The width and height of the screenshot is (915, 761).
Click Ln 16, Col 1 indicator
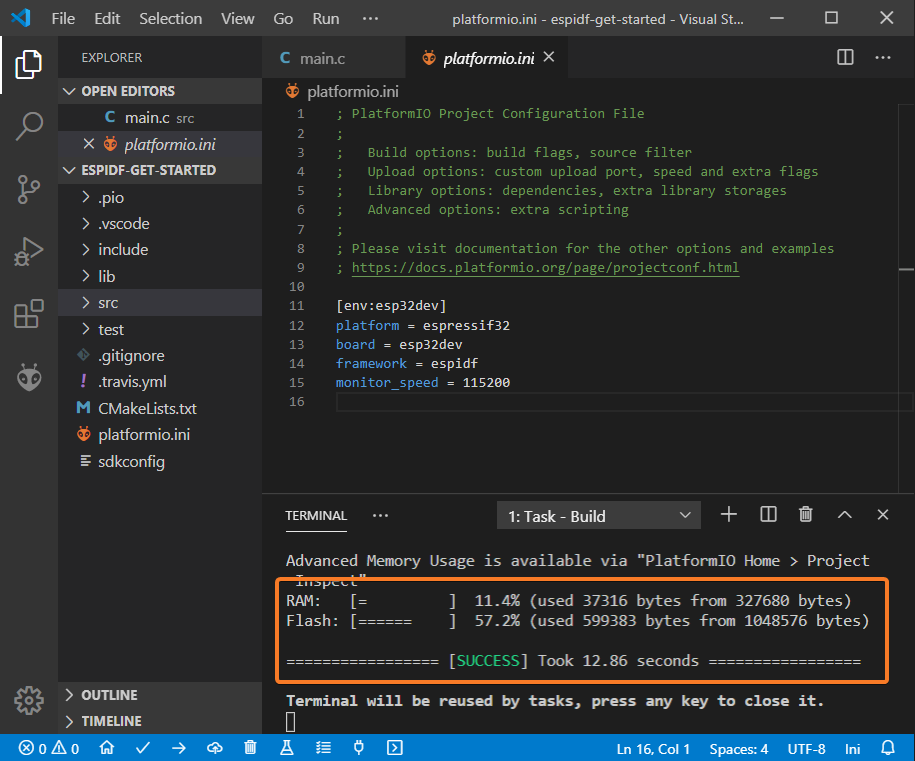point(653,749)
